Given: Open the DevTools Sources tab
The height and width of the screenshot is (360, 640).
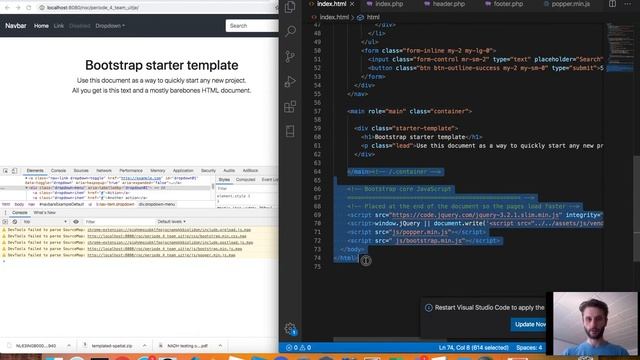Looking at the screenshot, I should point(81,171).
